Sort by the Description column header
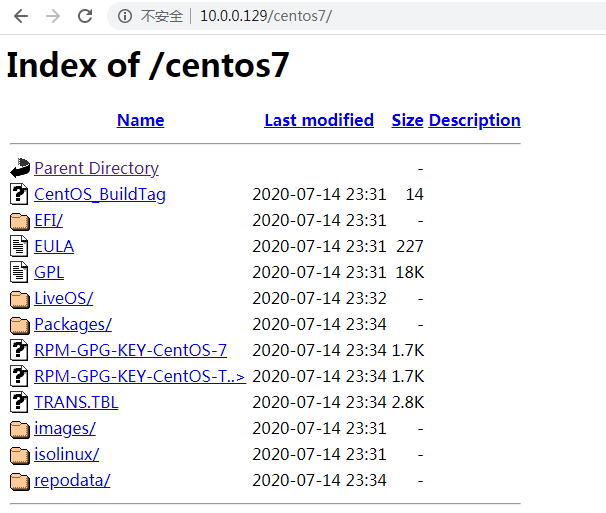This screenshot has width=606, height=513. coord(474,120)
